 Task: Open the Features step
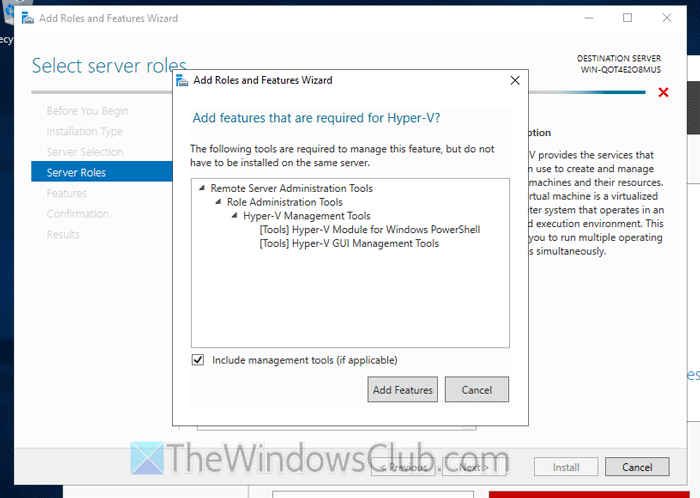click(x=67, y=193)
